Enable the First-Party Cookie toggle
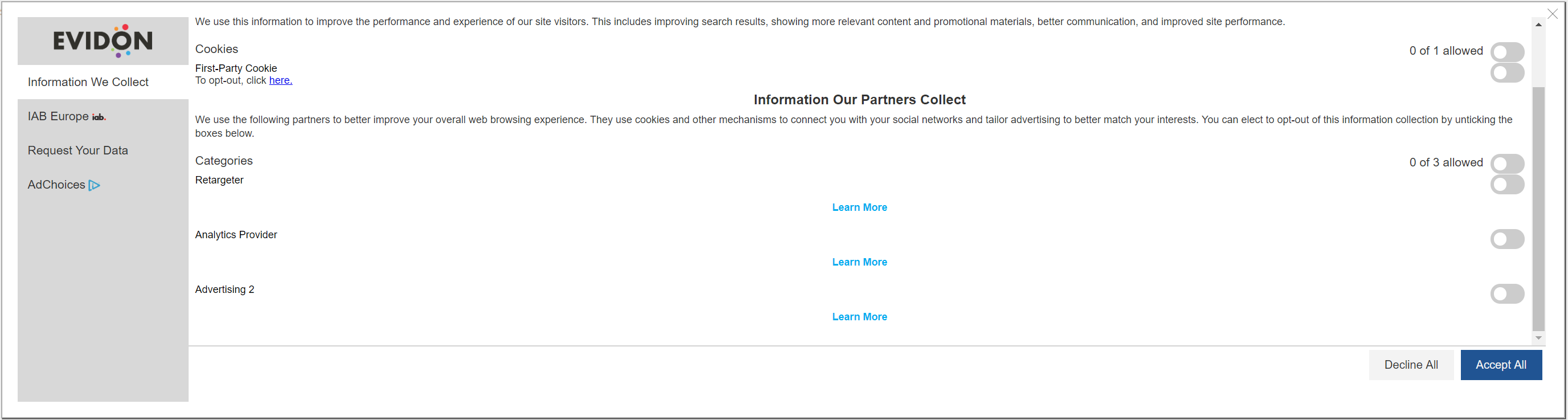The height and width of the screenshot is (420, 1568). coord(1507,73)
